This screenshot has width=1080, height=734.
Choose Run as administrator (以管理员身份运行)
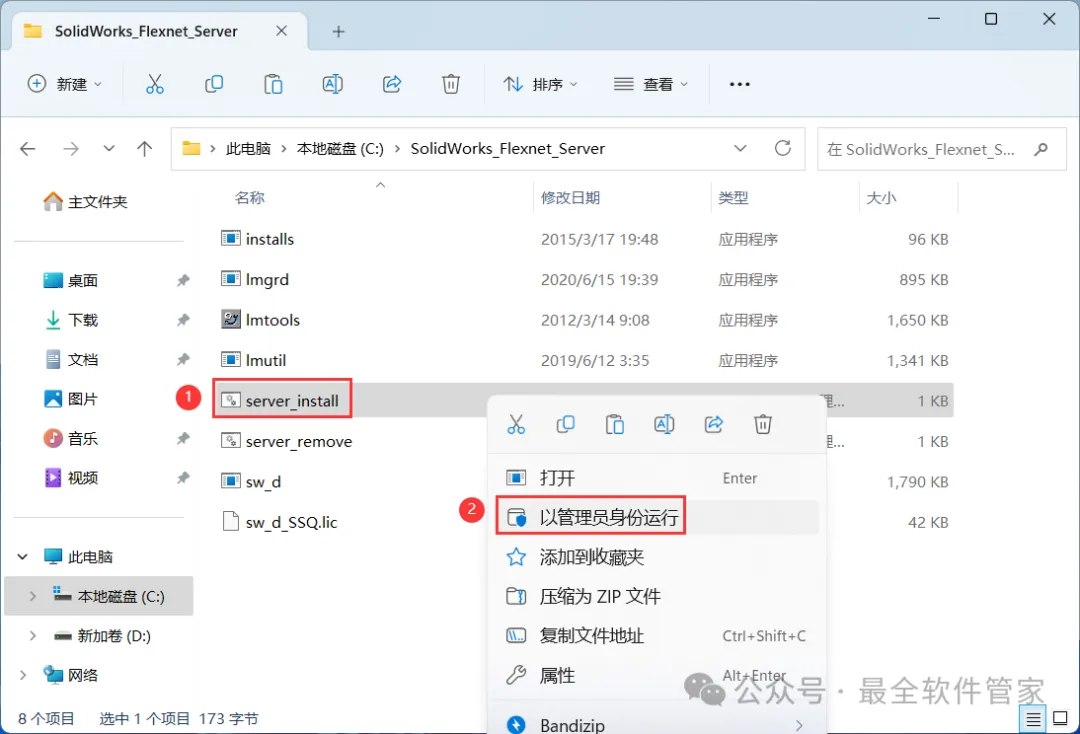(656, 517)
